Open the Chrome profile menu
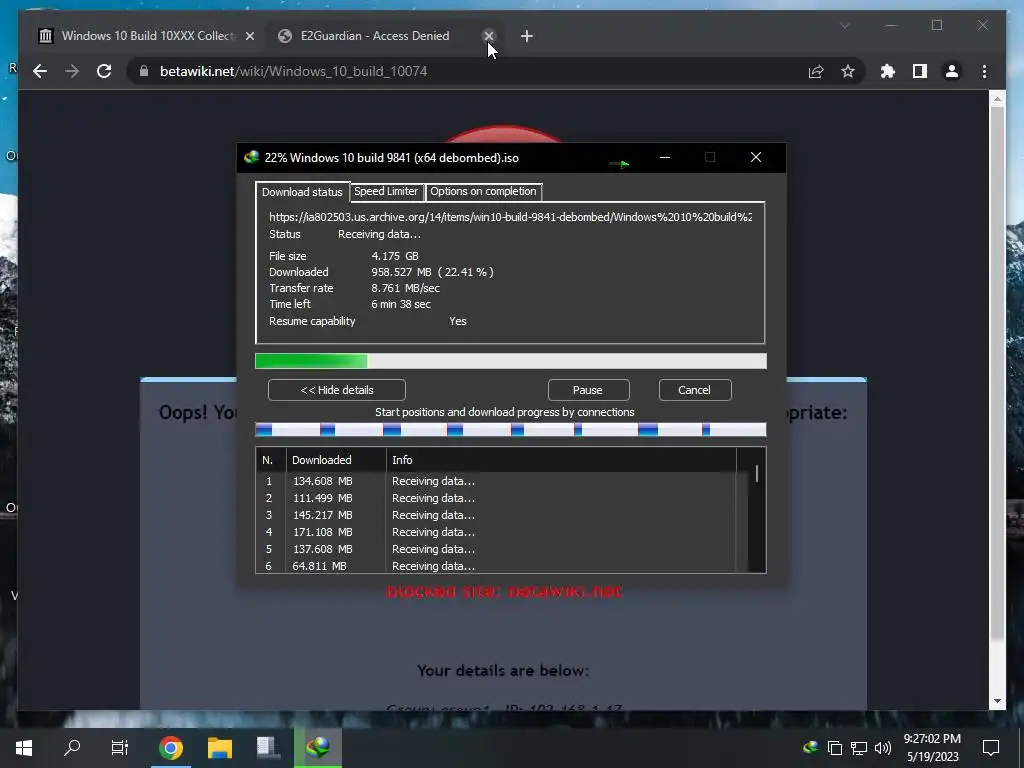 click(952, 71)
